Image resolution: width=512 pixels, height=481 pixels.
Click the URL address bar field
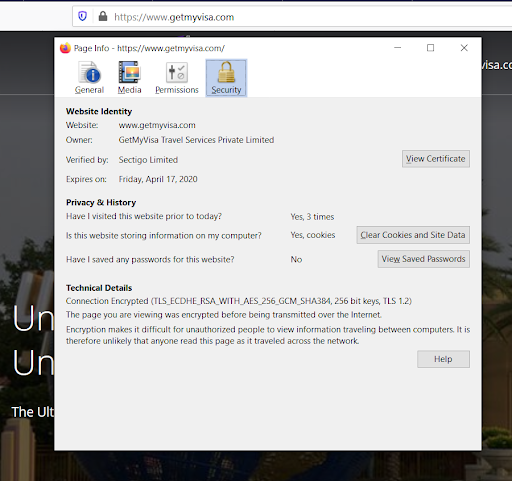[x=292, y=17]
